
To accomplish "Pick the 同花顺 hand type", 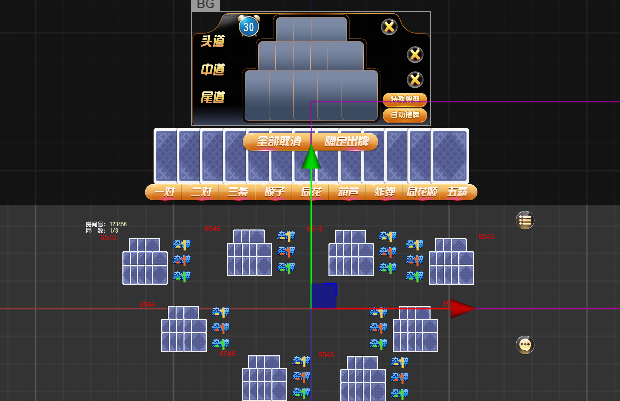I will (422, 192).
